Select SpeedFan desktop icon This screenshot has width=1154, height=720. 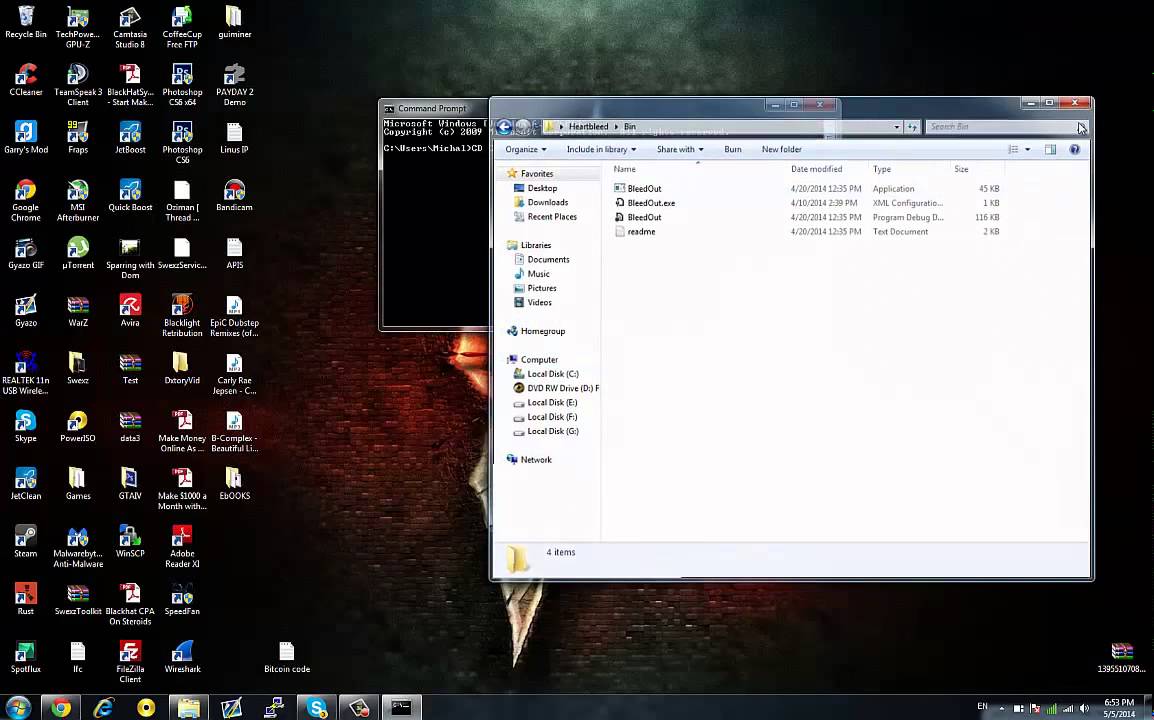[182, 599]
